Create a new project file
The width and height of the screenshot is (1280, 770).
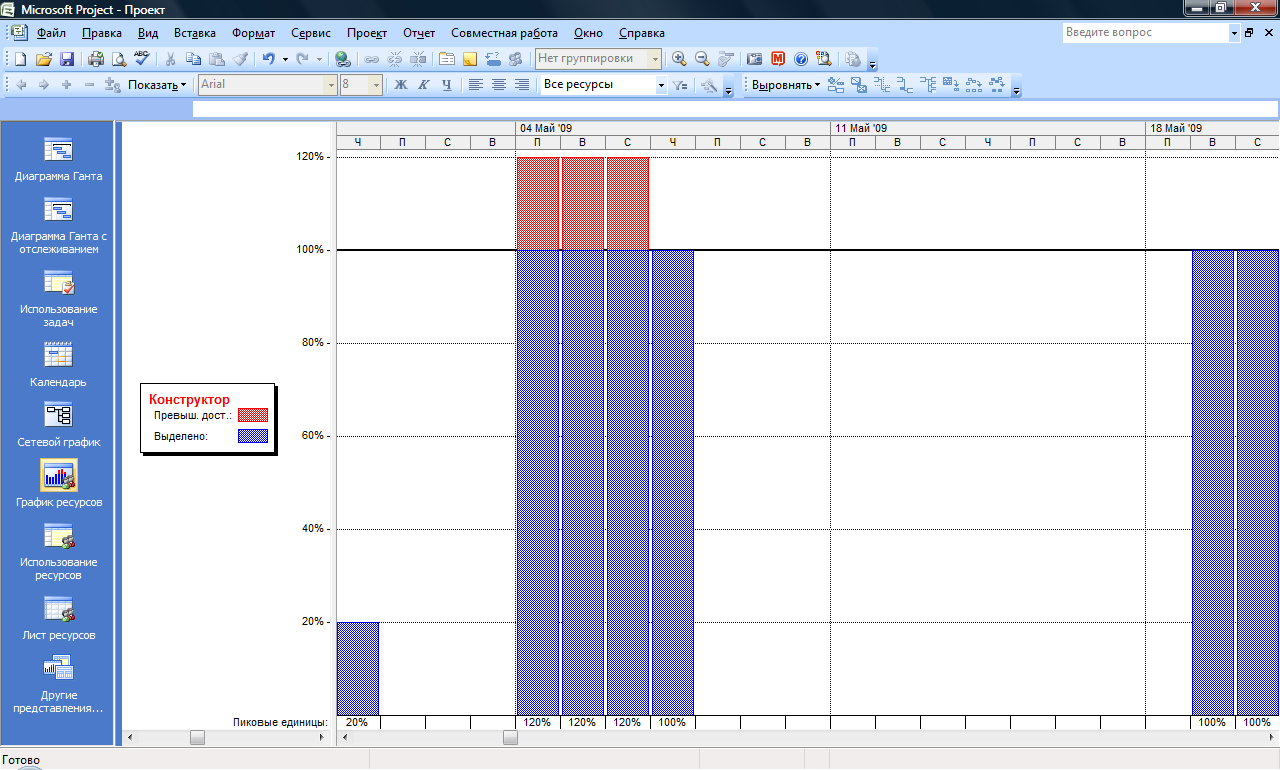20,59
